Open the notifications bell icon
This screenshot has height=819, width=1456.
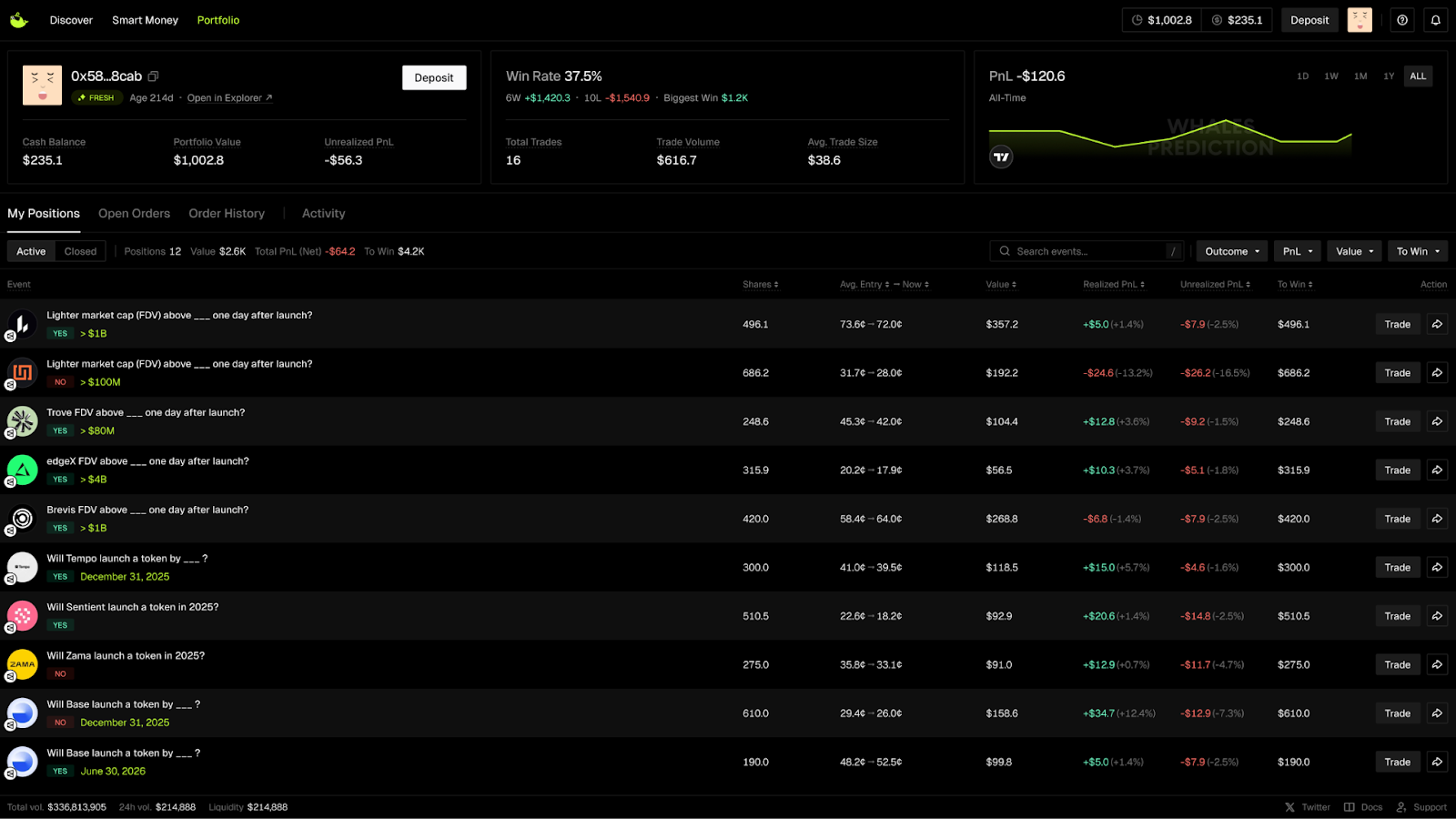tap(1436, 20)
